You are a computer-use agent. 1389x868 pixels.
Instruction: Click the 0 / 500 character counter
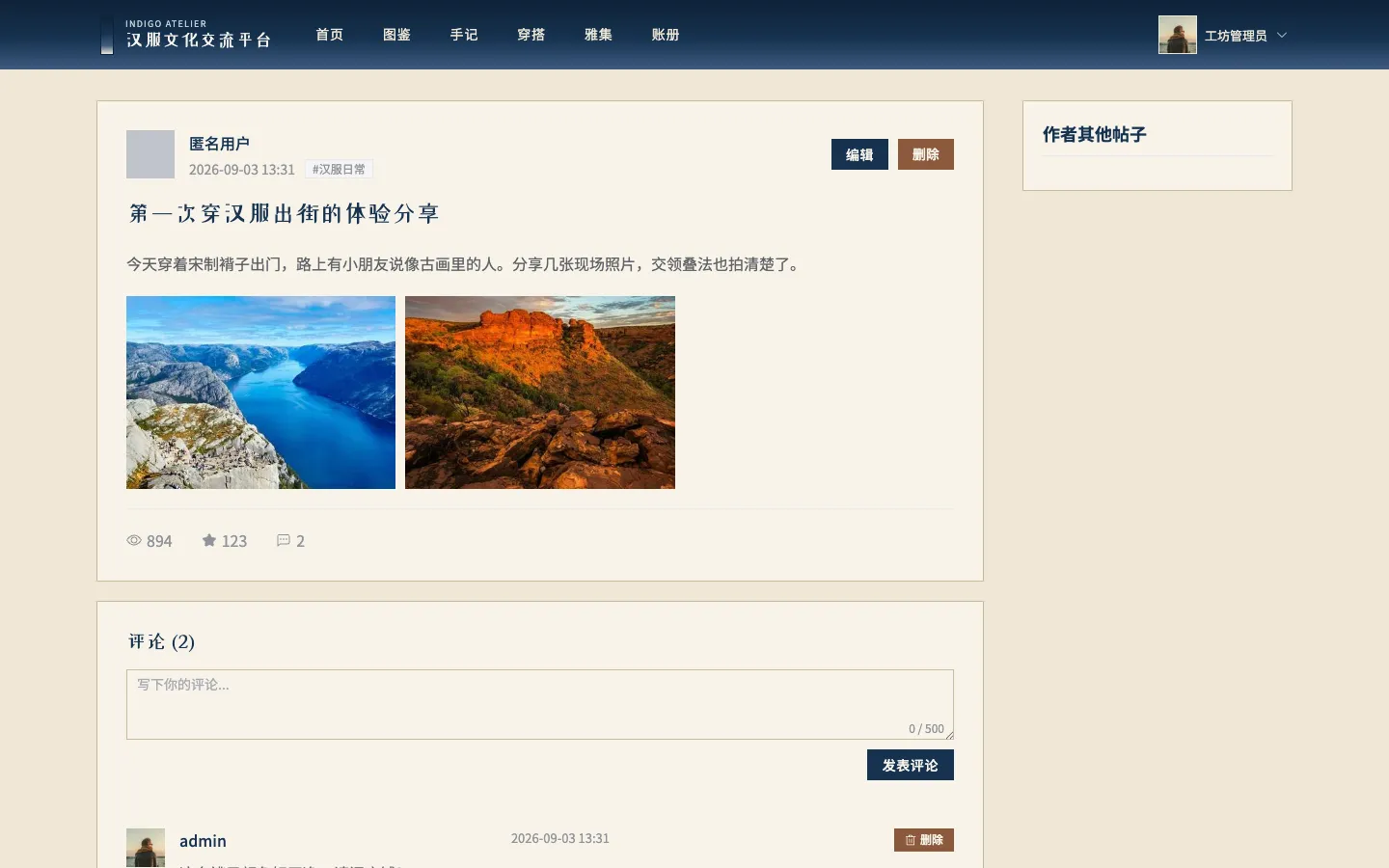point(926,729)
